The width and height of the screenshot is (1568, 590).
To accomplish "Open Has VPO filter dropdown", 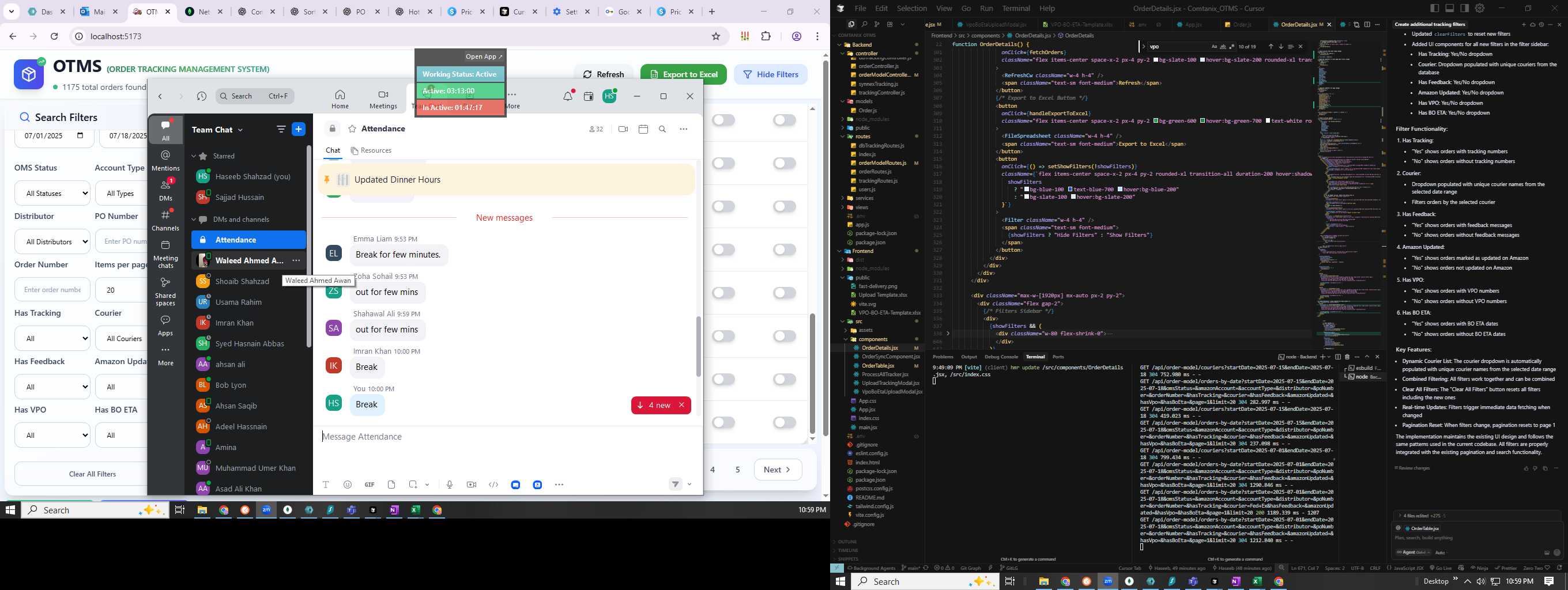I will 52,435.
